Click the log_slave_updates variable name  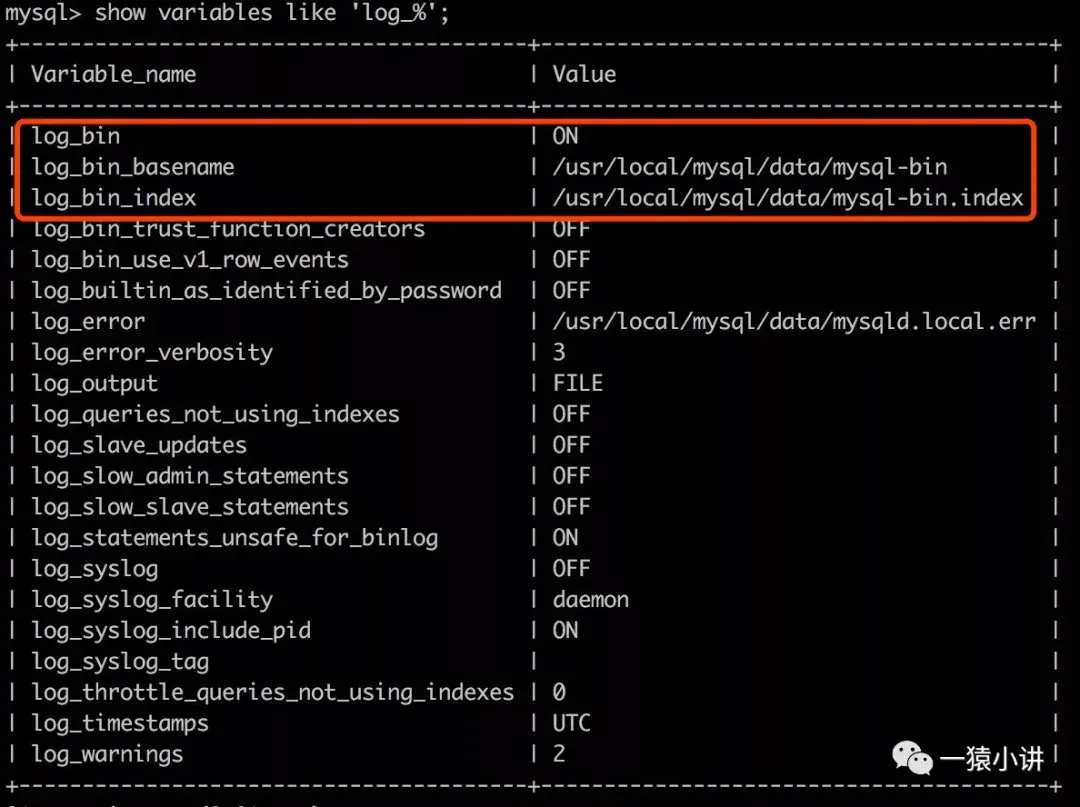[x=139, y=445]
